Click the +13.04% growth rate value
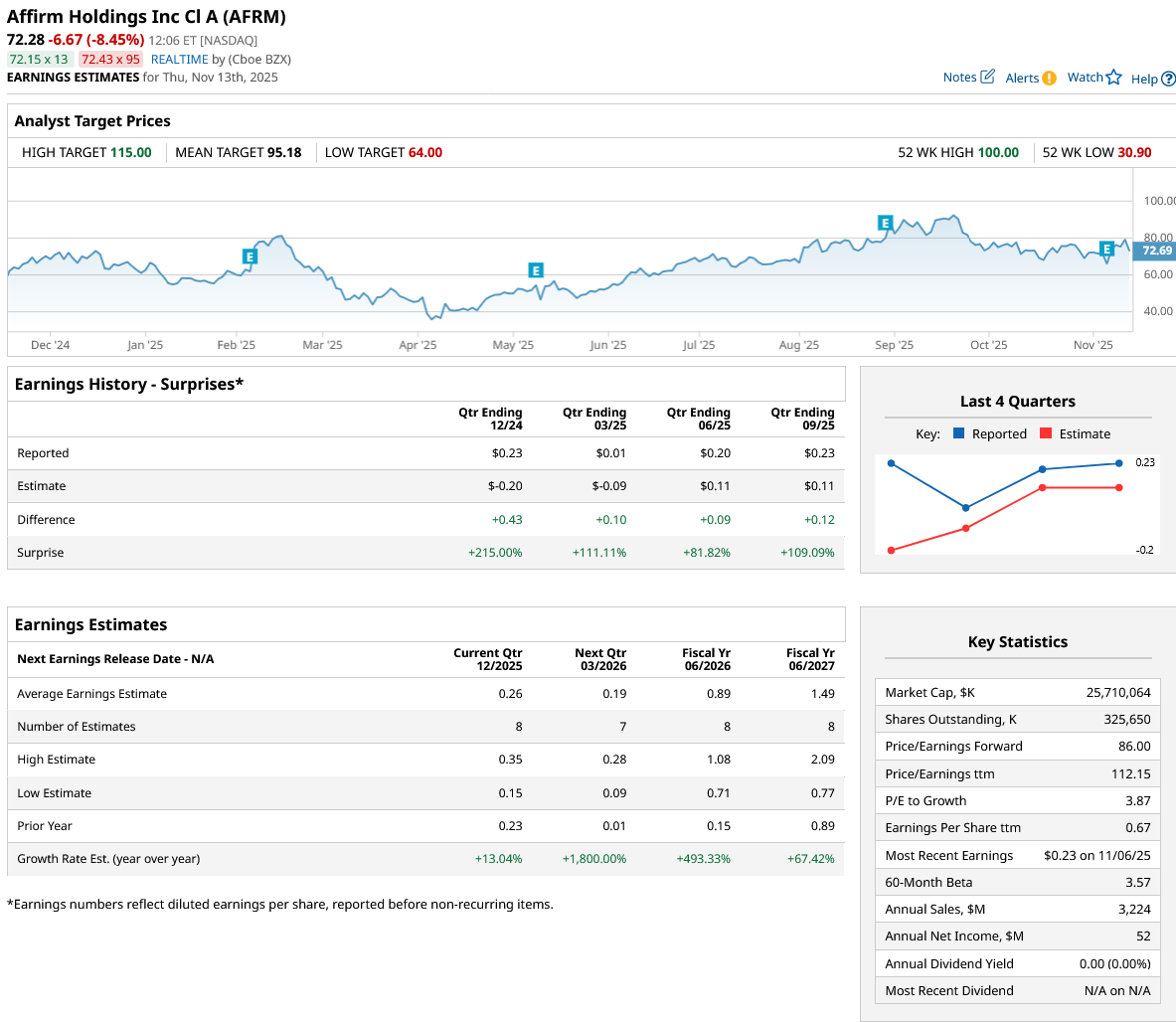Viewport: 1176px width, 1022px height. pyautogui.click(x=498, y=859)
